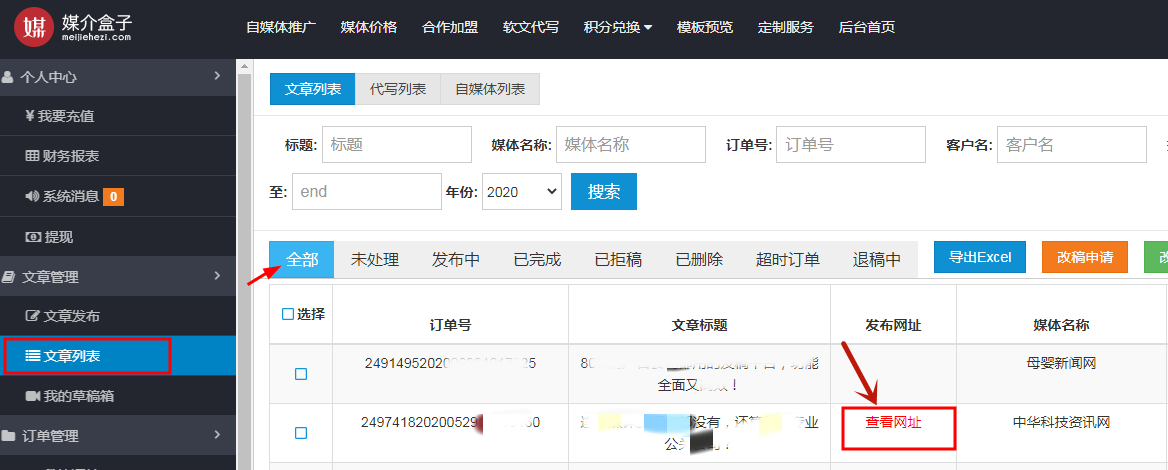Image resolution: width=1168 pixels, height=470 pixels.
Task: Click the 系统消息 speaker icon
Action: click(31, 197)
